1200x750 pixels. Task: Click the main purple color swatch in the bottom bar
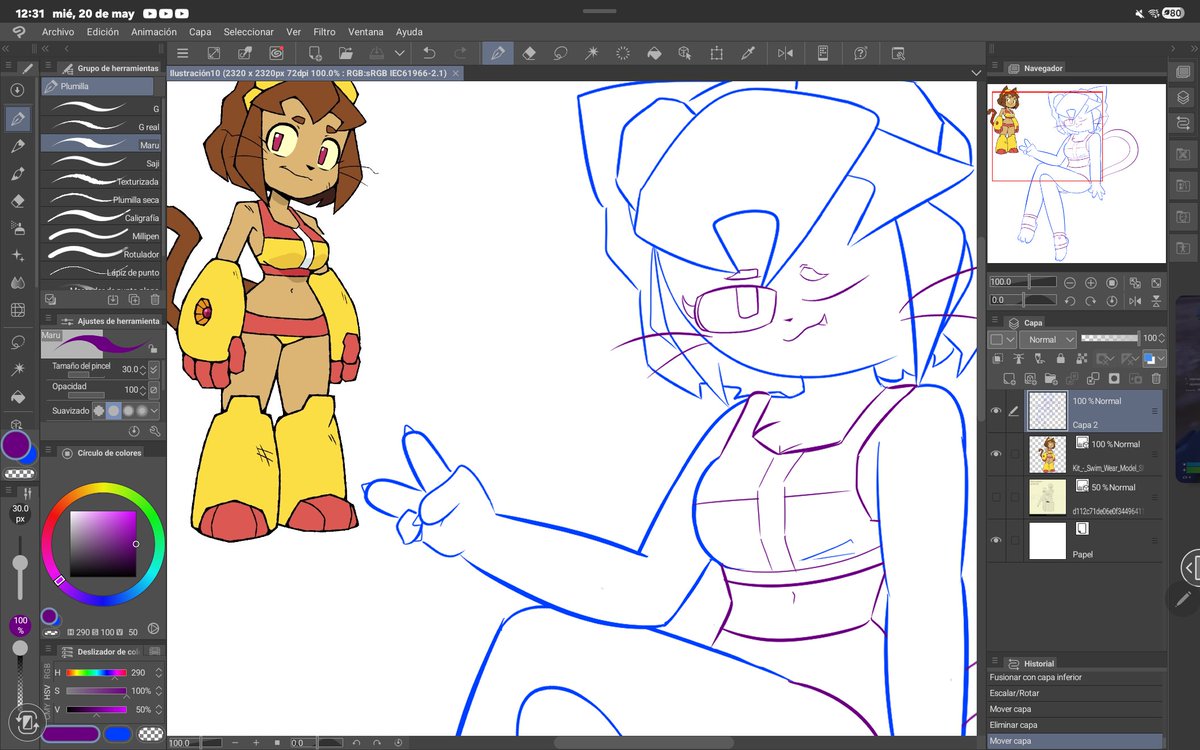click(70, 734)
